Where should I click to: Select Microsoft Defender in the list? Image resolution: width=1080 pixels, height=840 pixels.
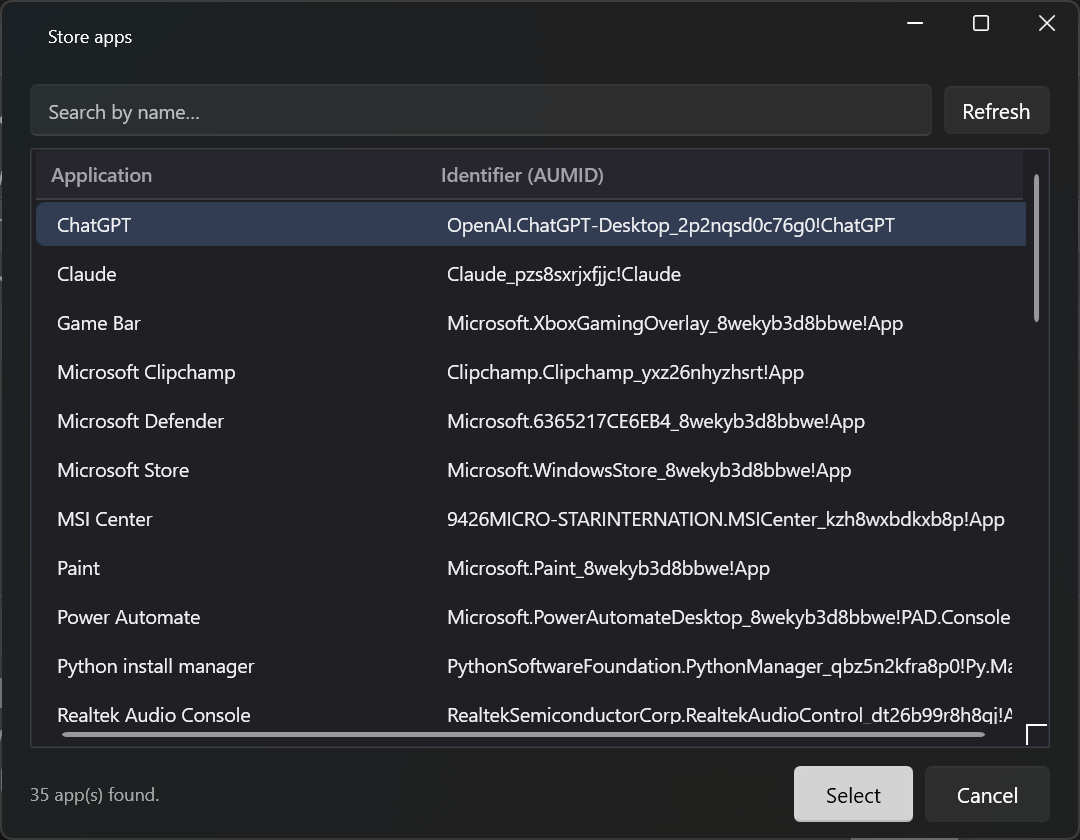tap(530, 421)
